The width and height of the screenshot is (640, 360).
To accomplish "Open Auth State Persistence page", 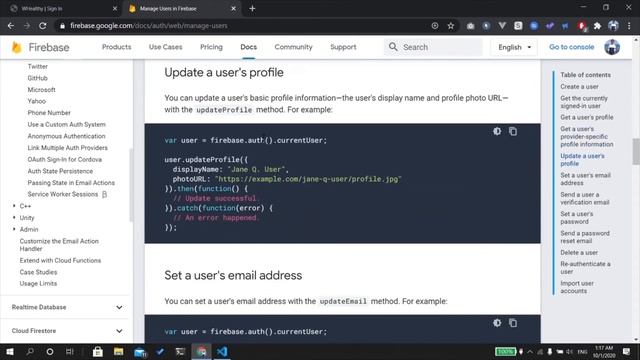I will click(x=60, y=171).
